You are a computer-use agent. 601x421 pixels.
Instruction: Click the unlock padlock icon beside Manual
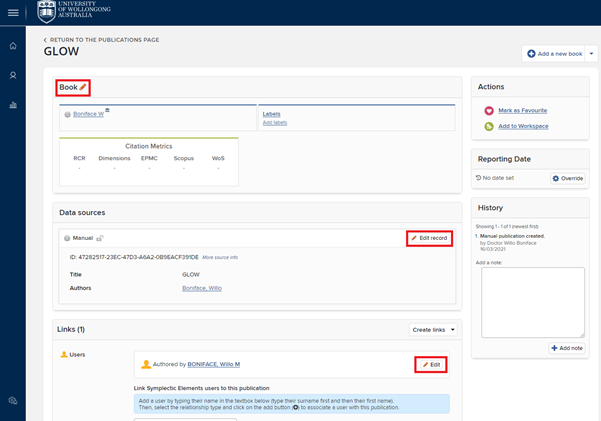[x=100, y=238]
